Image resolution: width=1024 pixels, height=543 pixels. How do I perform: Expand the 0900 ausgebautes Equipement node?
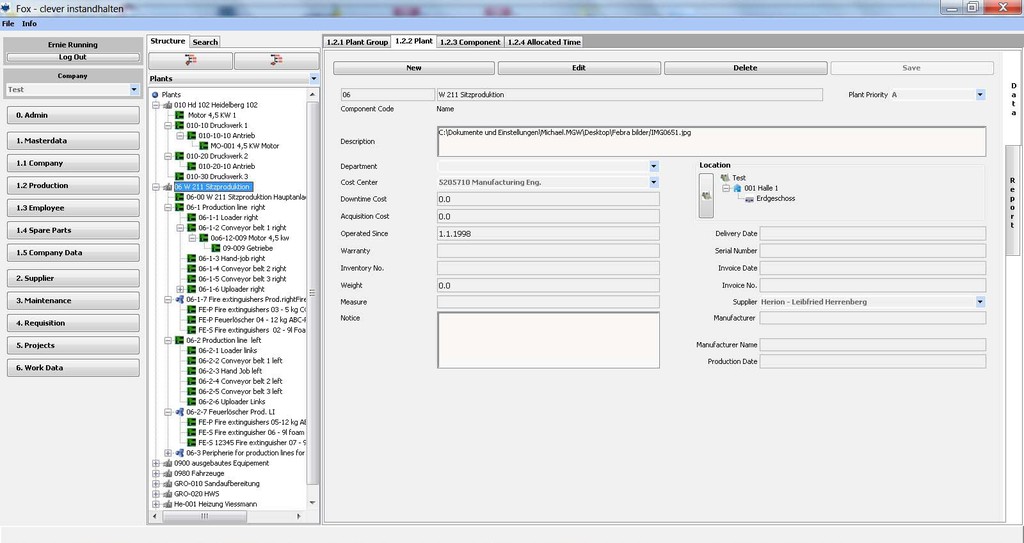pos(155,463)
